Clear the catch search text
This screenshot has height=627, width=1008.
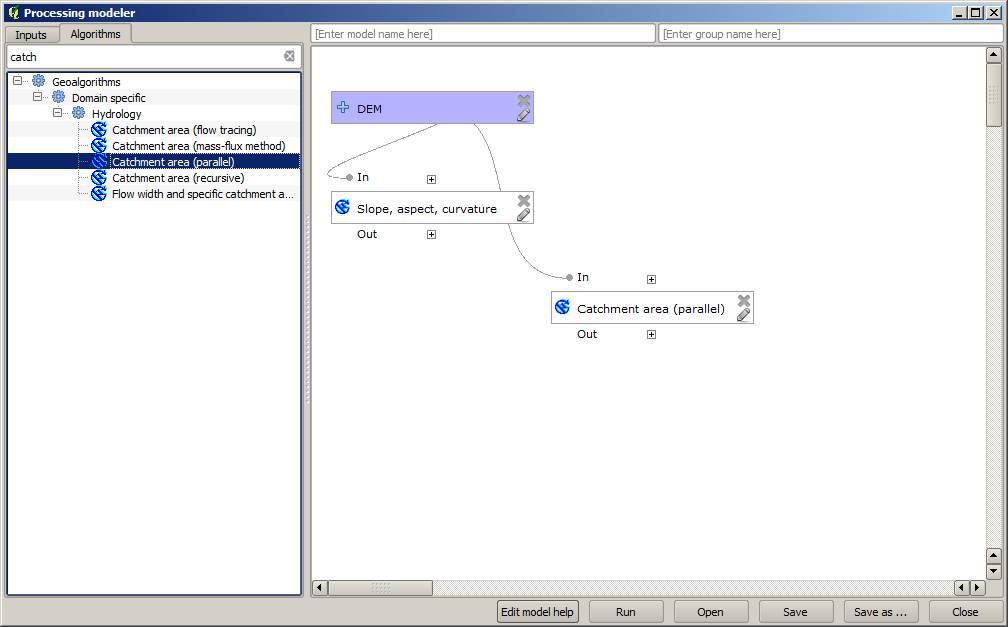pyautogui.click(x=289, y=57)
